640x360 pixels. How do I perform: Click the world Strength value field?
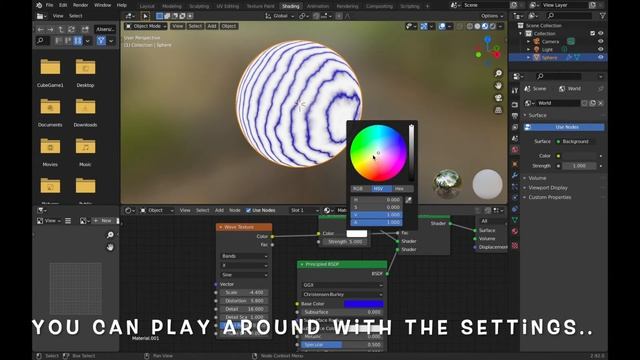[580, 166]
